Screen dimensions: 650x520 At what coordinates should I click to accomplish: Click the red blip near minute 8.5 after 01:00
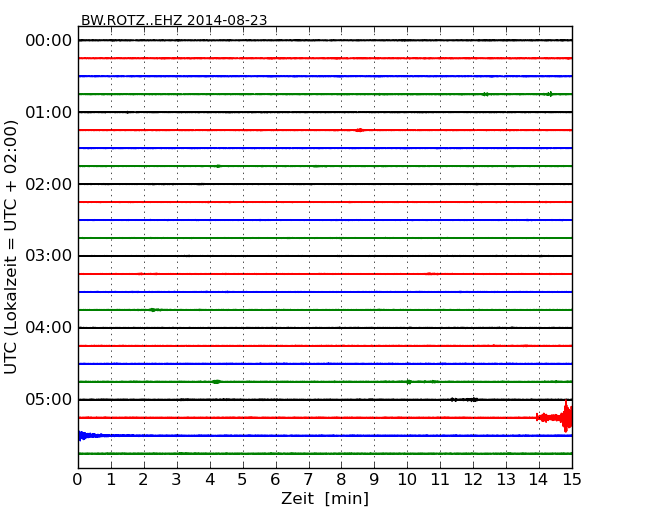[x=359, y=130]
